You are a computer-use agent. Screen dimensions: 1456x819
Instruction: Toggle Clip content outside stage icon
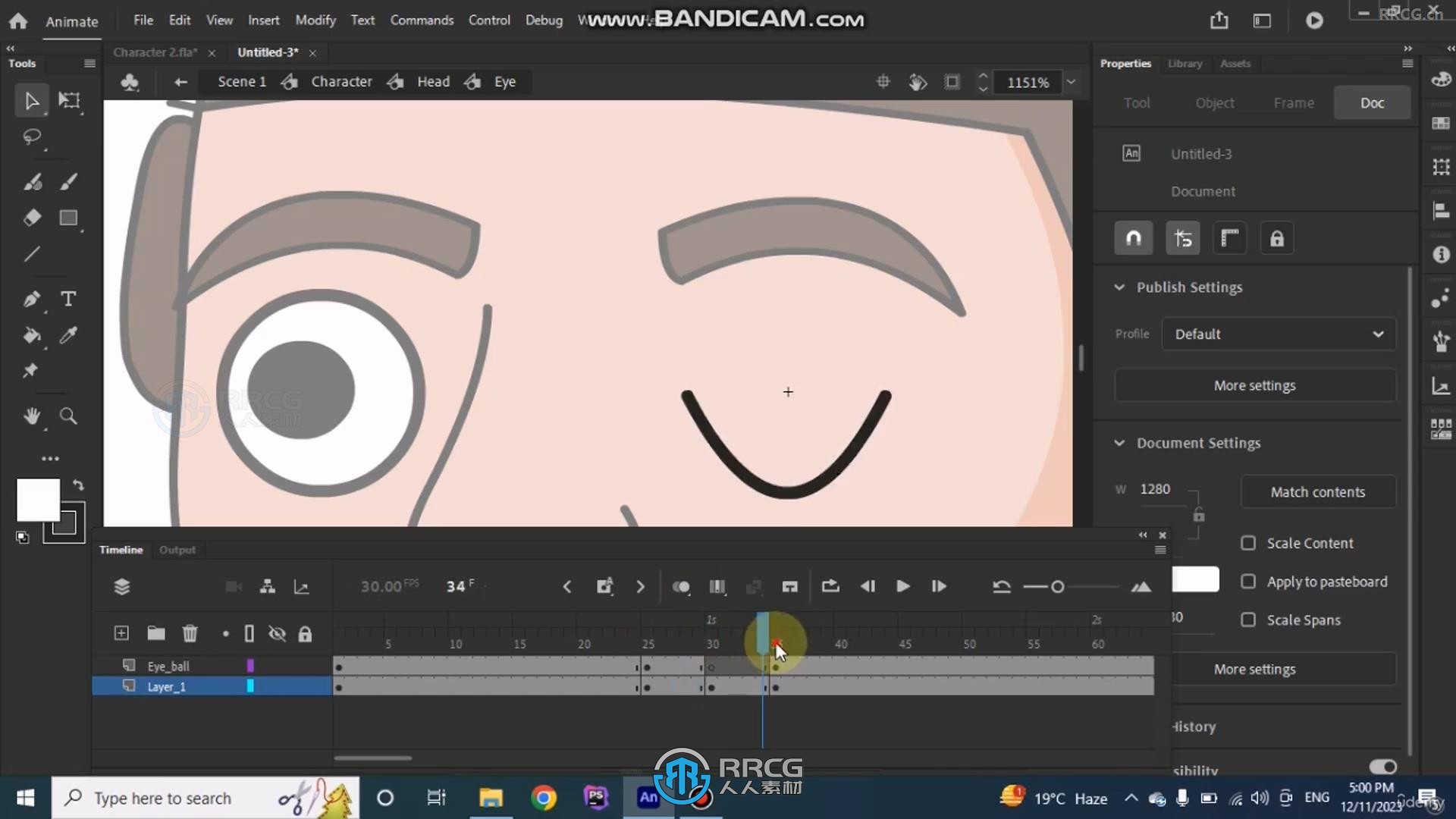coord(952,82)
